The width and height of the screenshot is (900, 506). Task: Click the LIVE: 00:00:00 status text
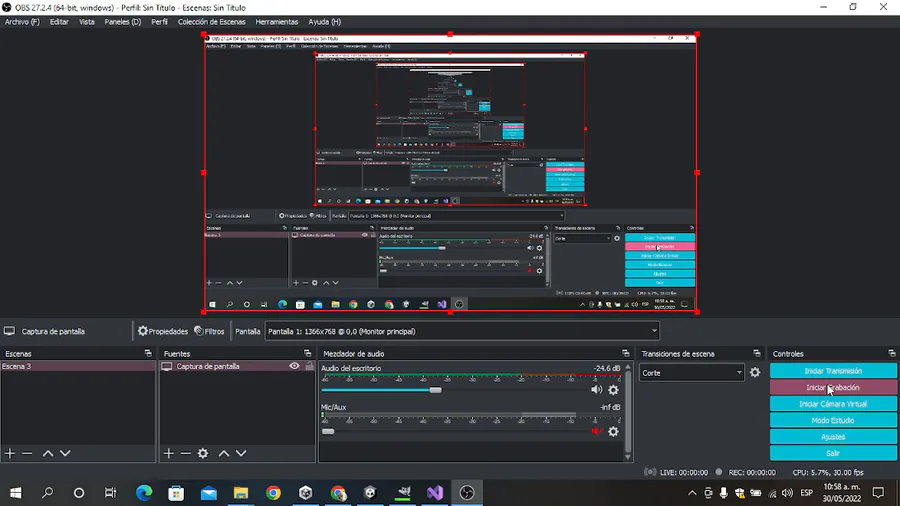(x=684, y=473)
